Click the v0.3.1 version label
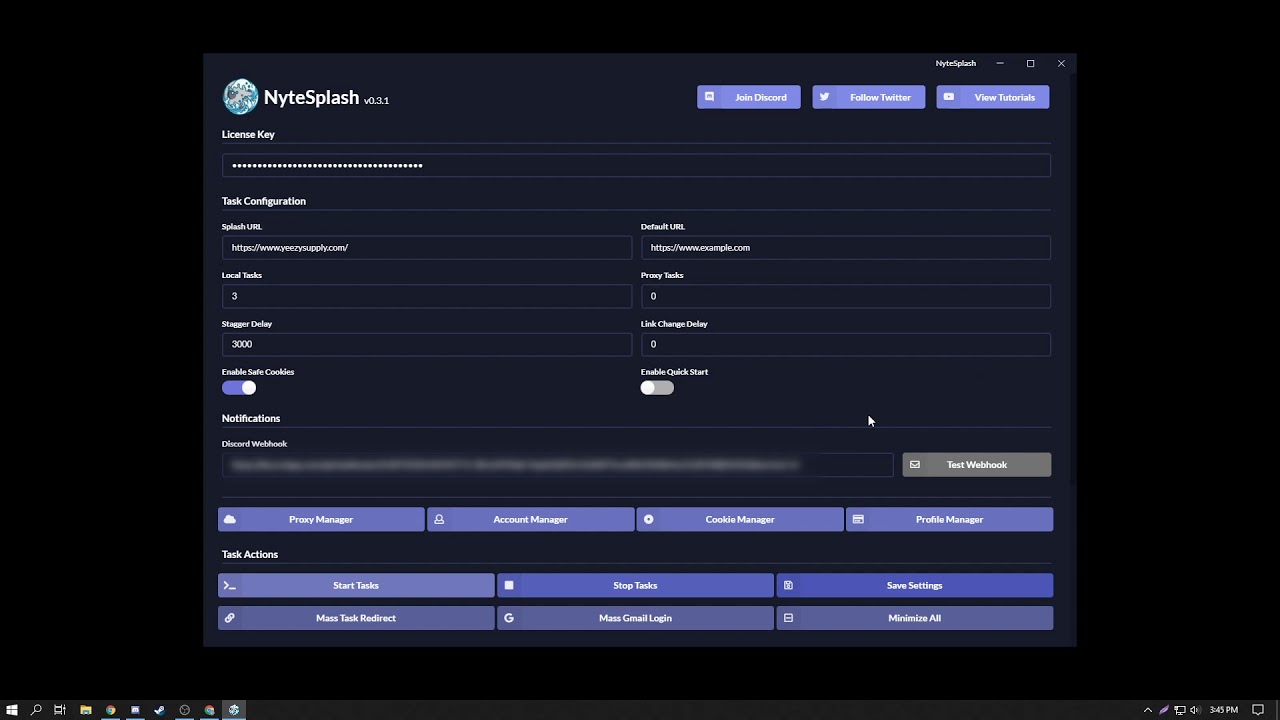The height and width of the screenshot is (720, 1280). click(376, 100)
